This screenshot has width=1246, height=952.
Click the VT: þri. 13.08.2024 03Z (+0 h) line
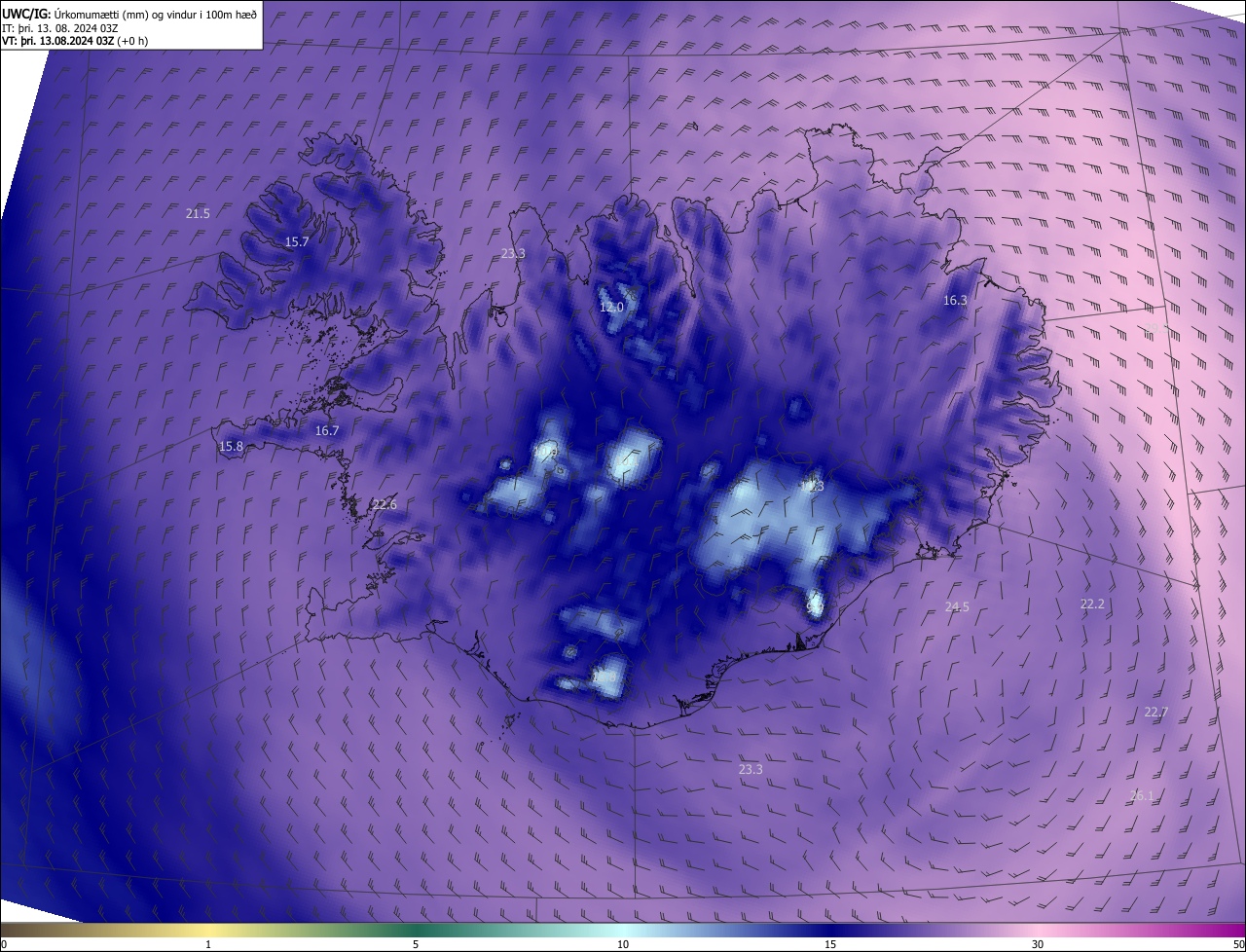pos(75,41)
